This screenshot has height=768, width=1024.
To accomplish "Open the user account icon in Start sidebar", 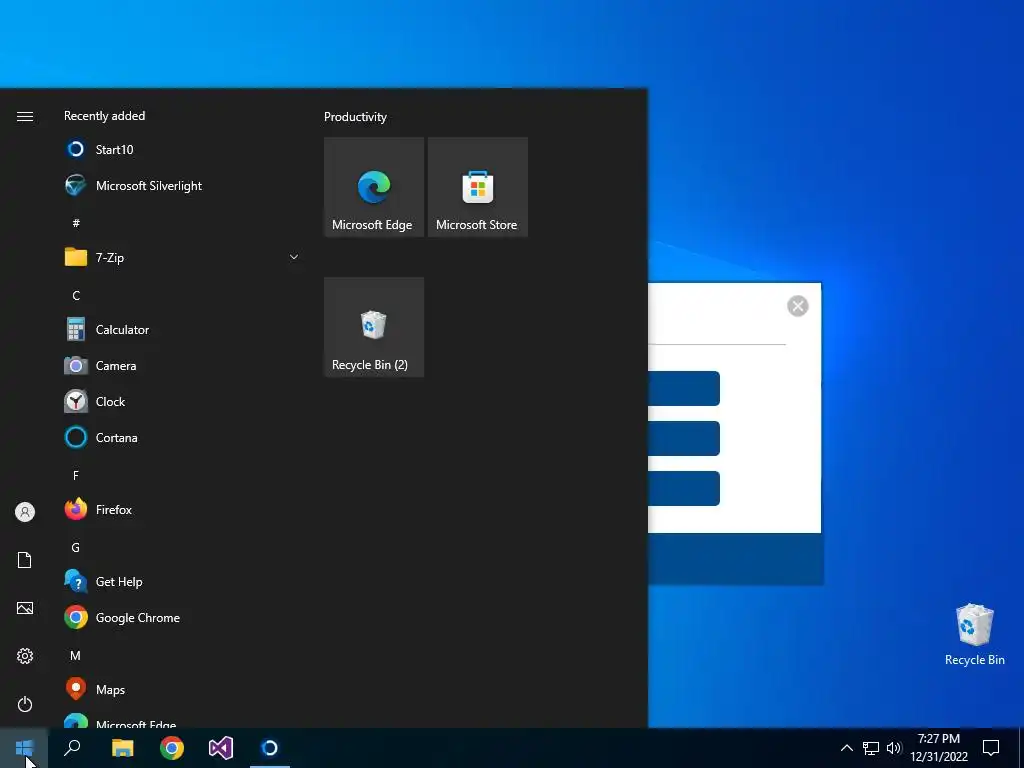I will (25, 512).
